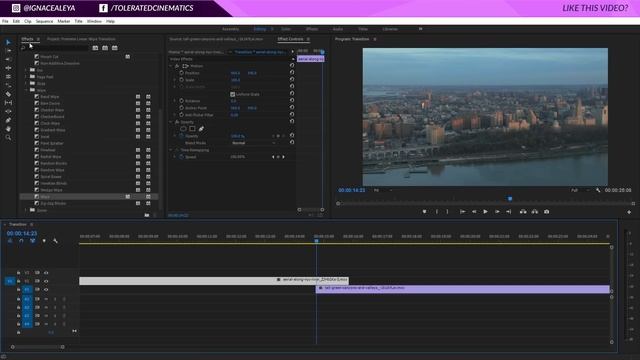This screenshot has height=360, width=640.
Task: Collapse the Motion effect properties
Action: tap(171, 66)
